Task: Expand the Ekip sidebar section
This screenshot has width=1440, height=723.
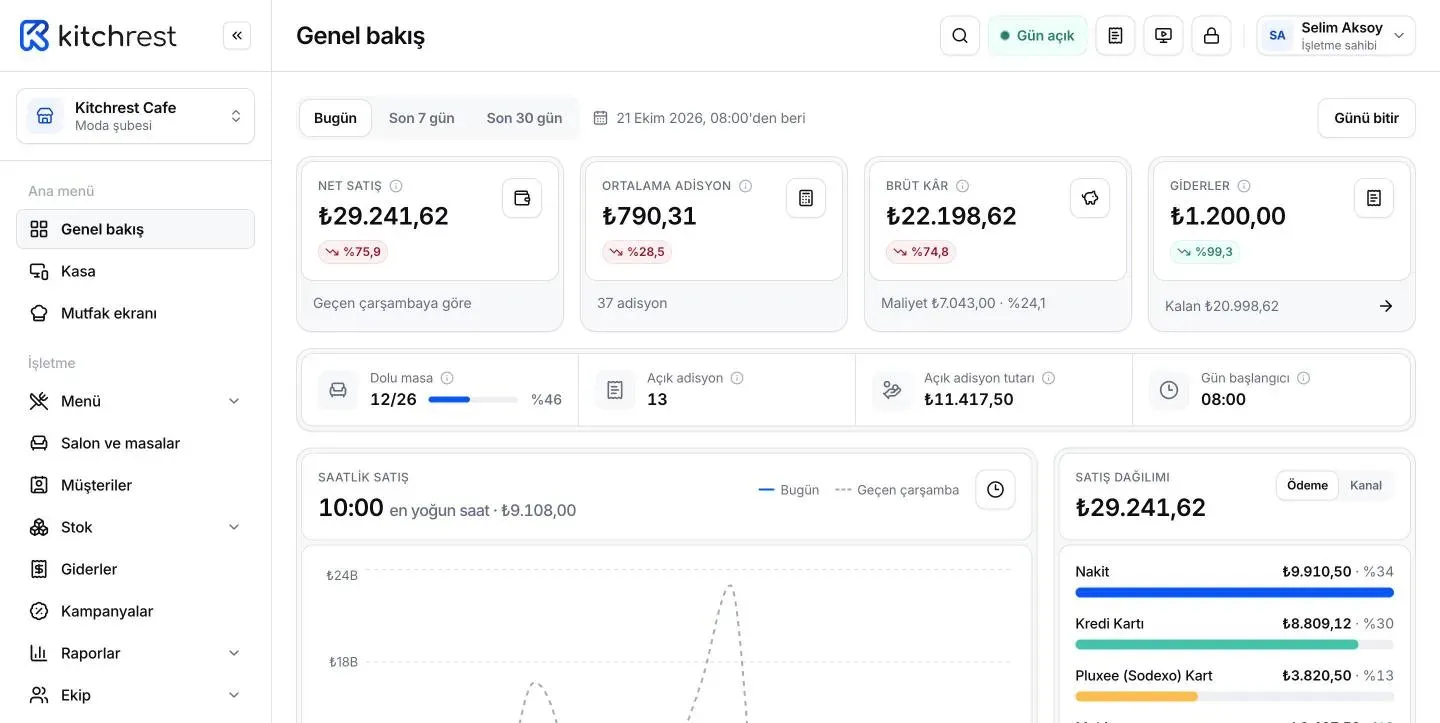Action: point(135,695)
